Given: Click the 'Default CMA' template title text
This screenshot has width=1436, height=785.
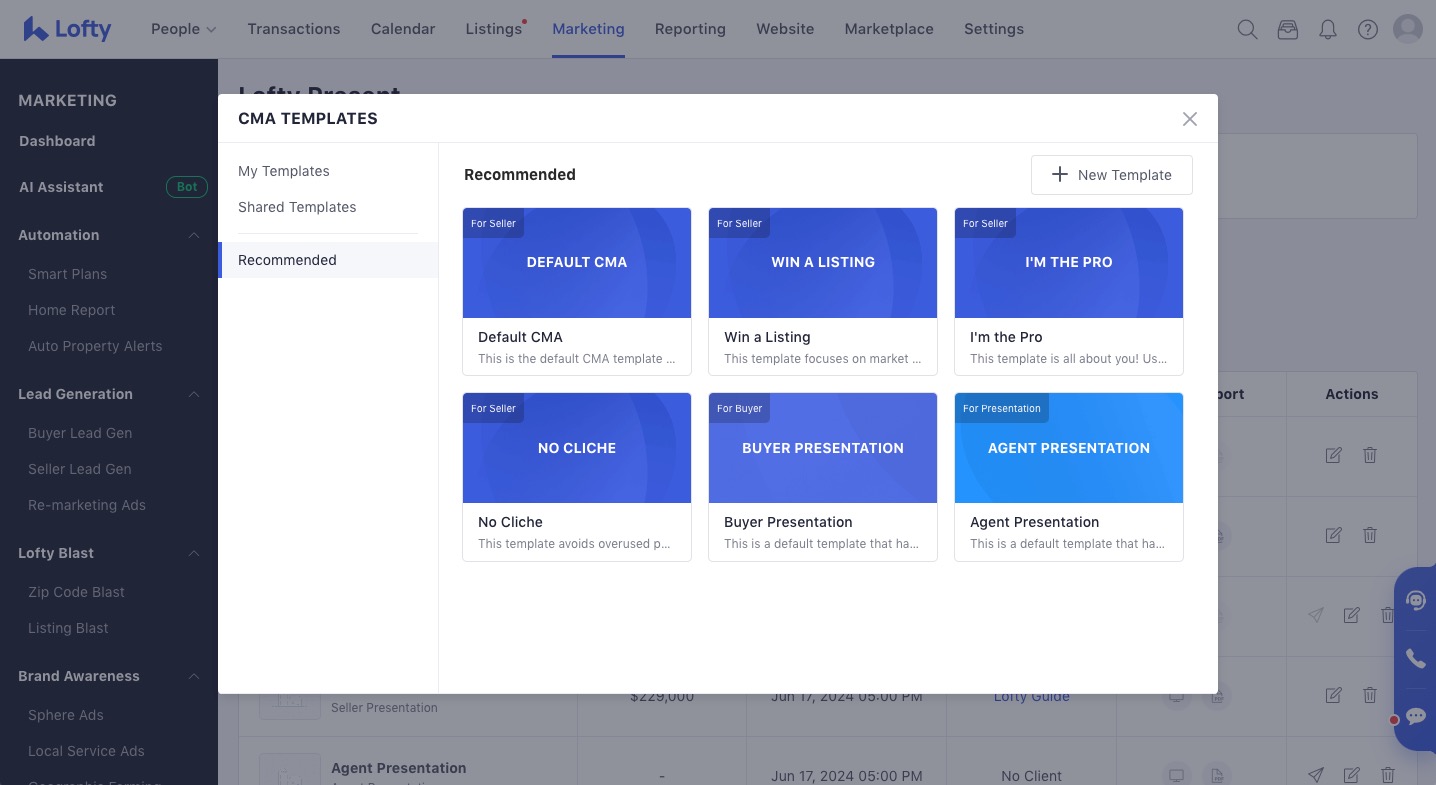Looking at the screenshot, I should 520,337.
